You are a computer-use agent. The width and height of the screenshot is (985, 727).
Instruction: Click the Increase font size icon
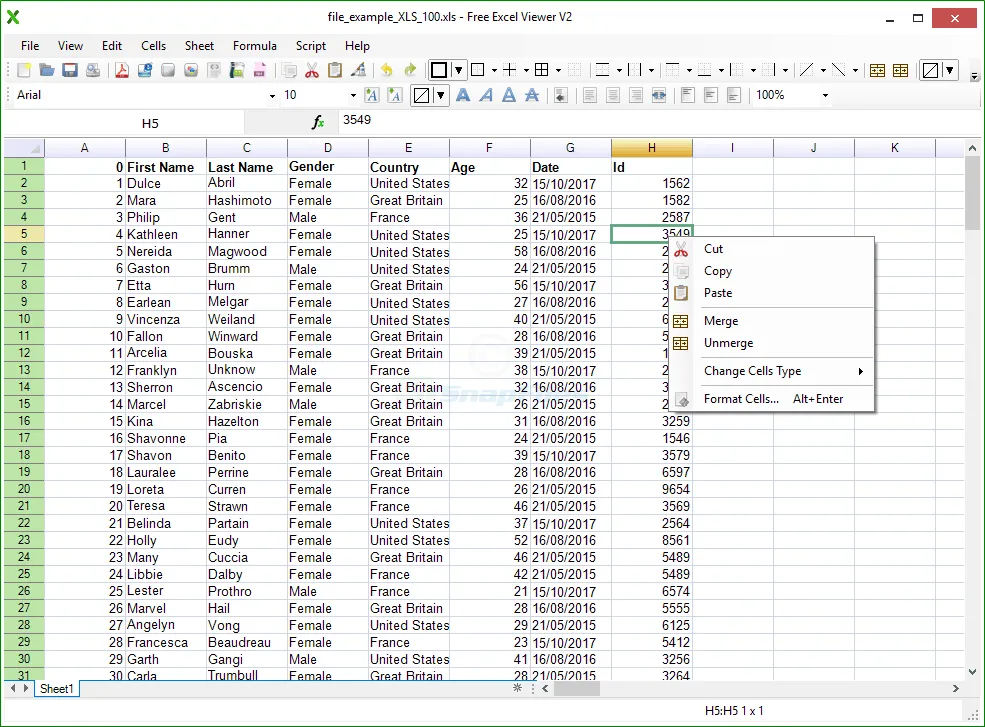(372, 95)
